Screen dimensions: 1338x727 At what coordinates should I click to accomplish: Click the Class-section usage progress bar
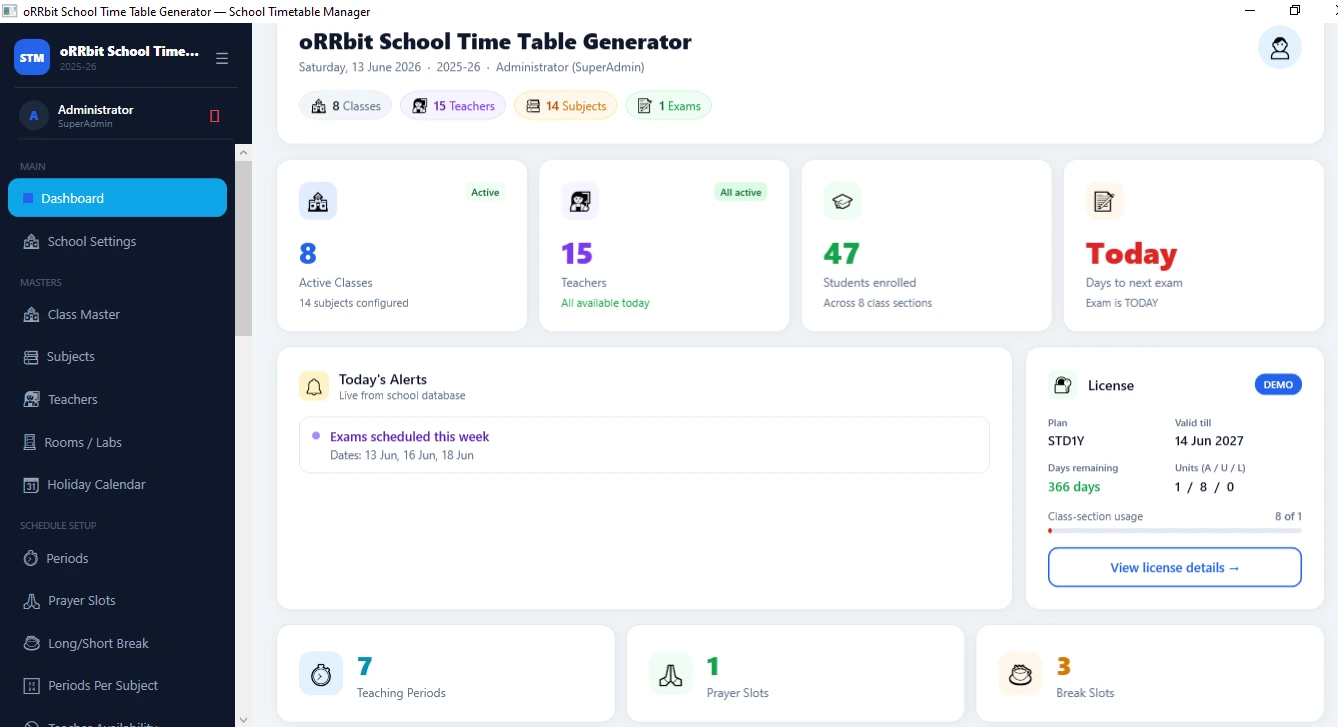(1175, 531)
